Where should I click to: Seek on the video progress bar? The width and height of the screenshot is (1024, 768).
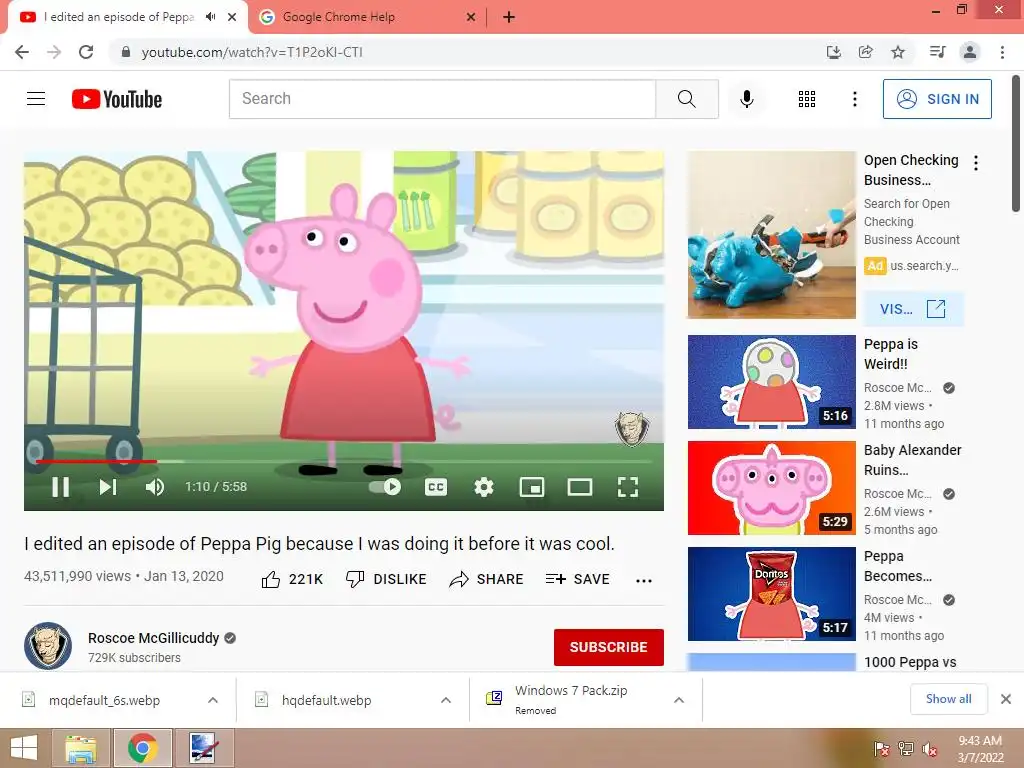click(x=344, y=461)
